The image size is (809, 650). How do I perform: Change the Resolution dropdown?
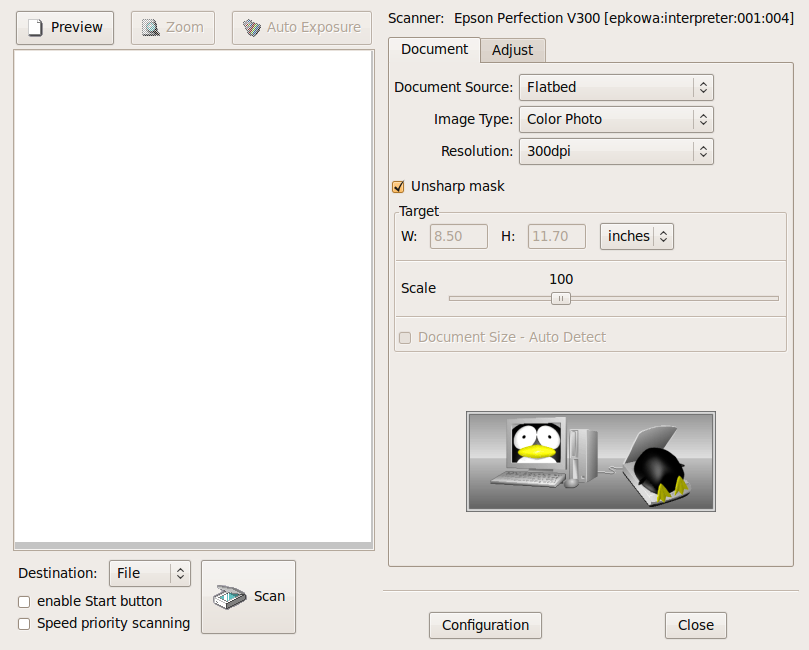click(616, 151)
